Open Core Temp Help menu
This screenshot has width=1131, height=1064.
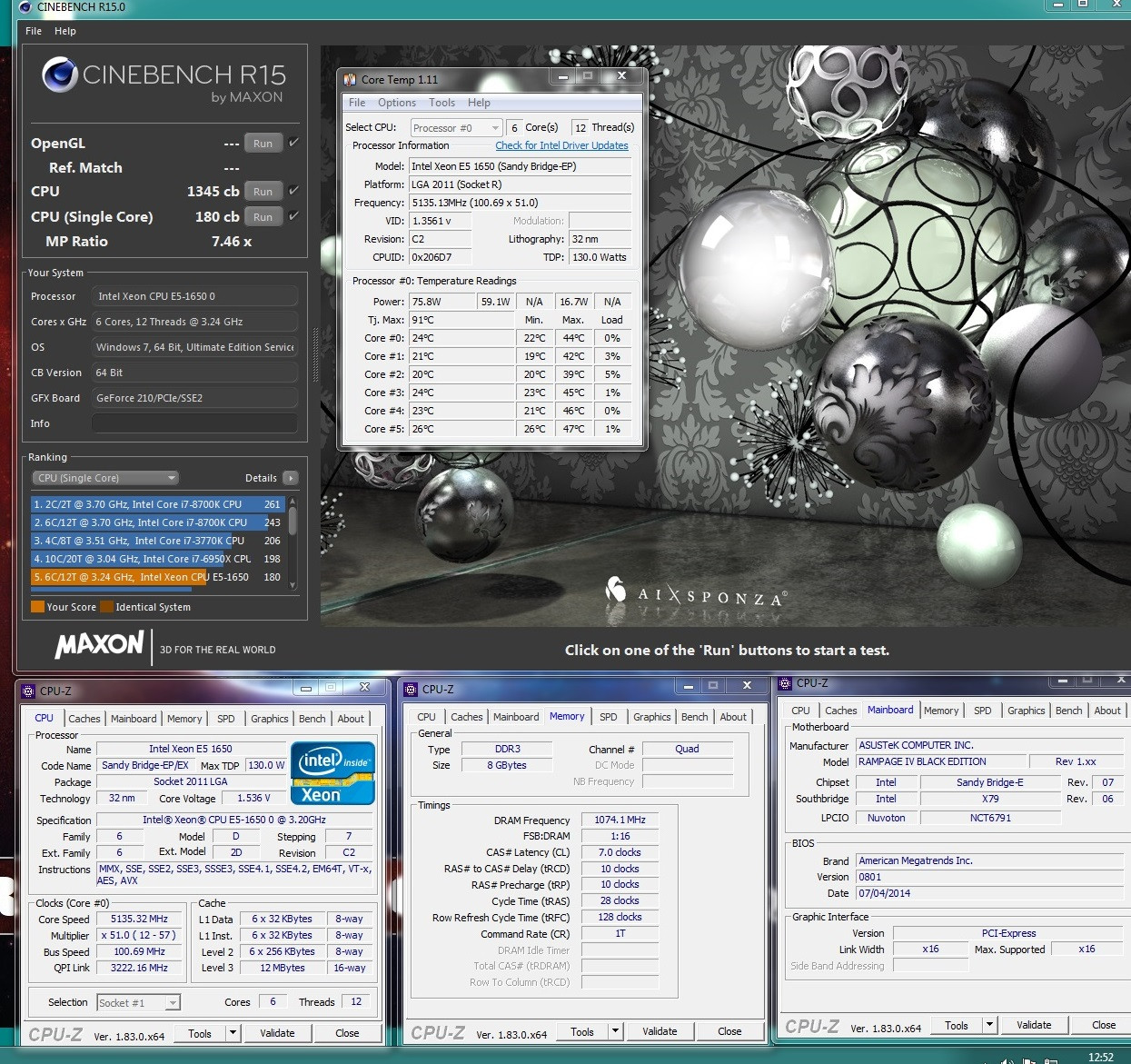(479, 103)
